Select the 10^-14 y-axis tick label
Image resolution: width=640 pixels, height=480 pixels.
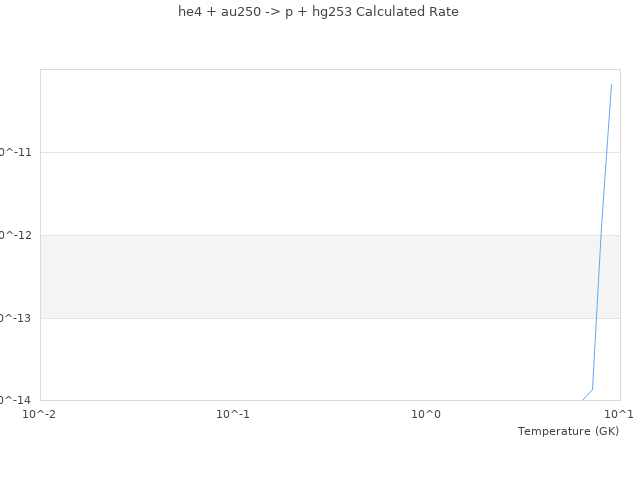(x=16, y=400)
